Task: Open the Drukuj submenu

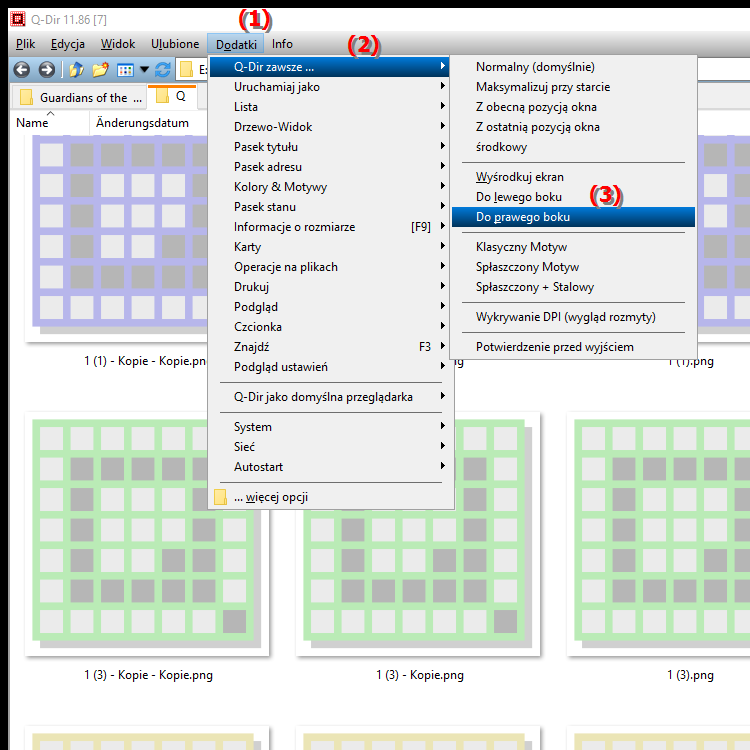Action: point(329,287)
